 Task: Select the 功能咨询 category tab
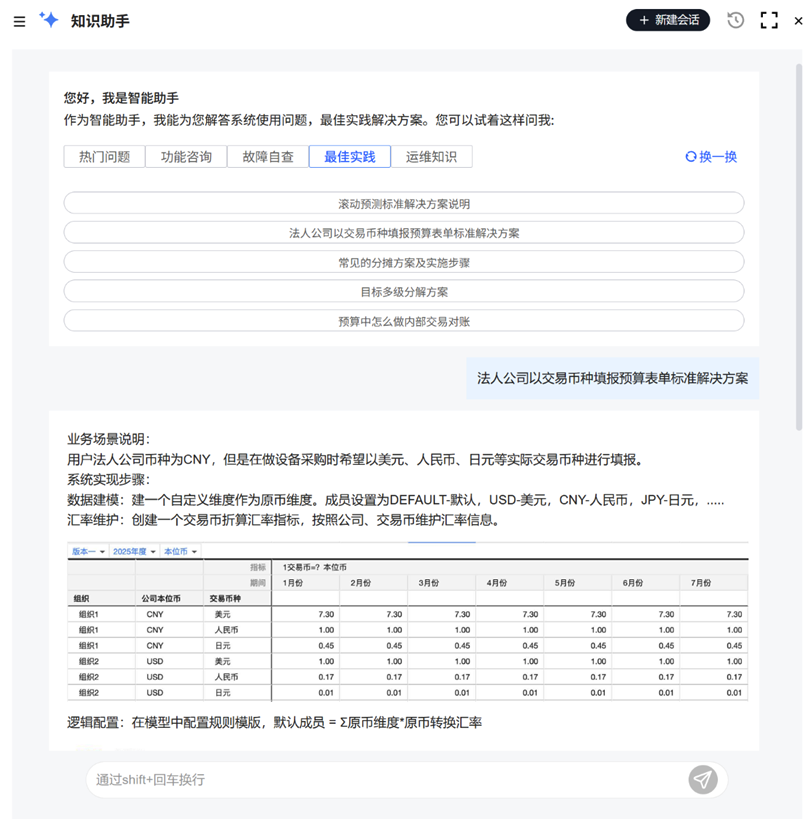pos(185,156)
